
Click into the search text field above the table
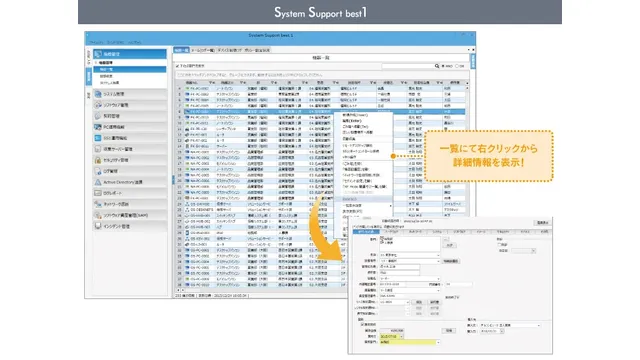(x=407, y=66)
